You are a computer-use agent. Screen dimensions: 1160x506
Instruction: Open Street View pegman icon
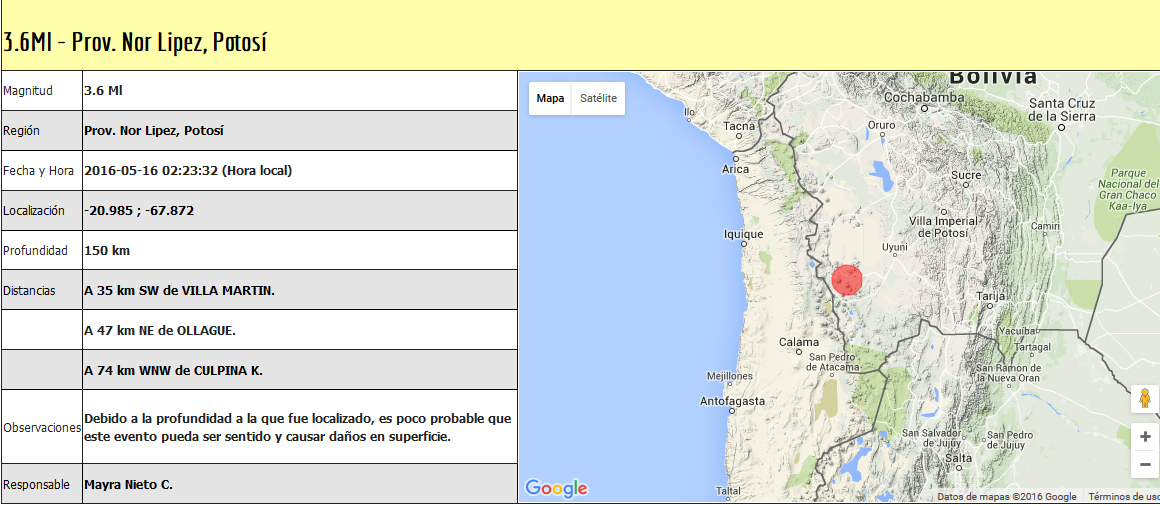point(1145,399)
